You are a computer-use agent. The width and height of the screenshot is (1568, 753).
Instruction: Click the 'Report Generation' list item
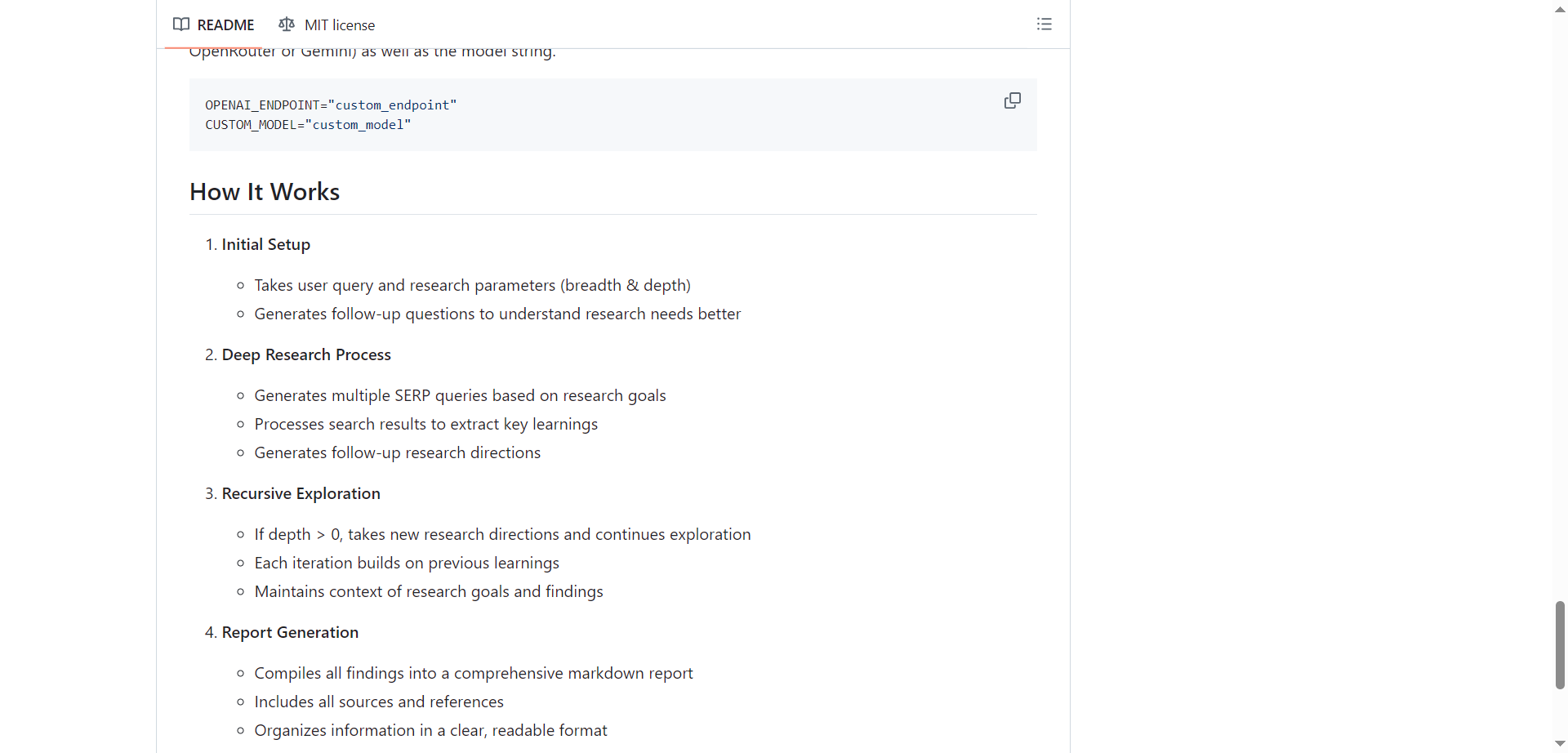point(290,632)
